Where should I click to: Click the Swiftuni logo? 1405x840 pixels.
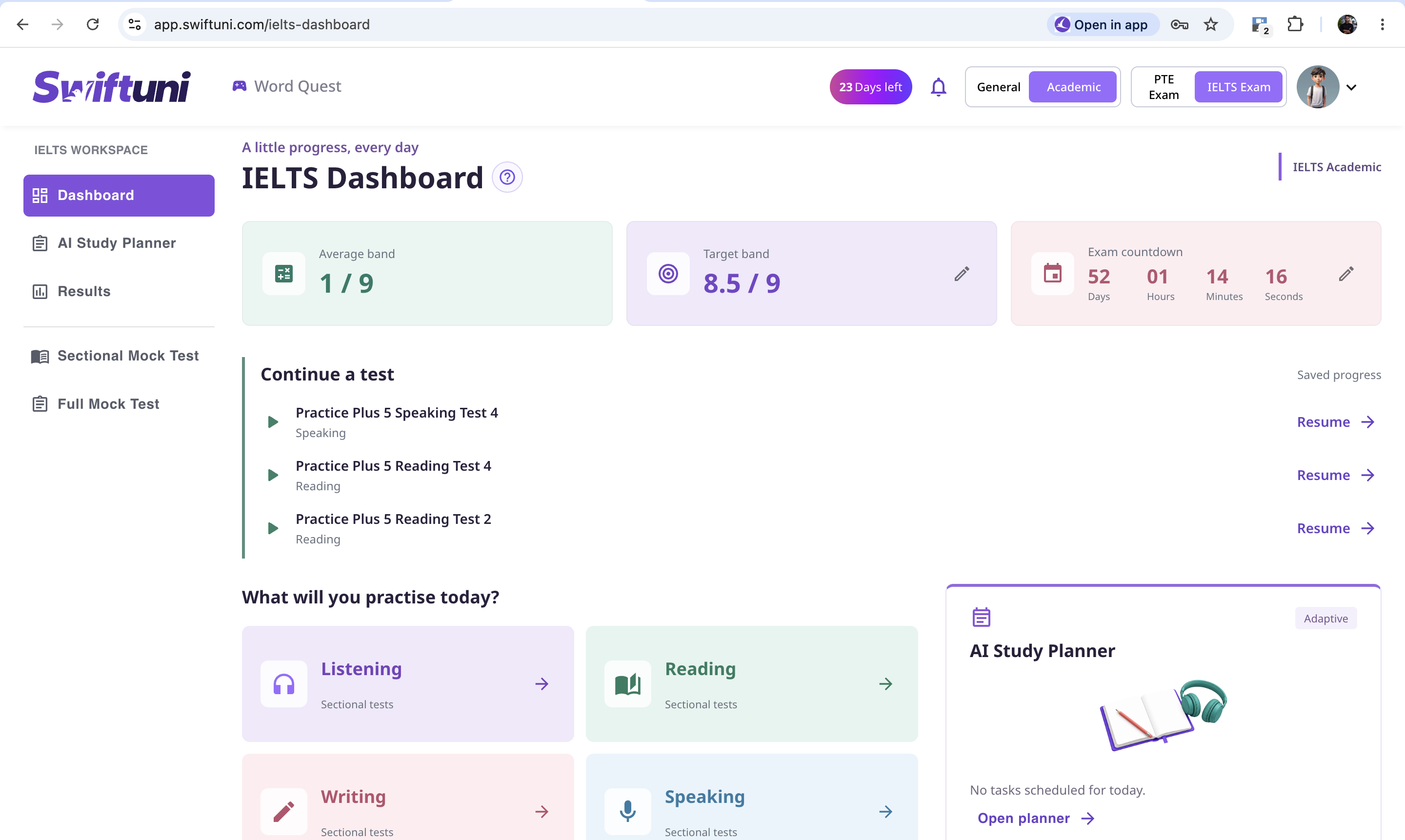112,87
